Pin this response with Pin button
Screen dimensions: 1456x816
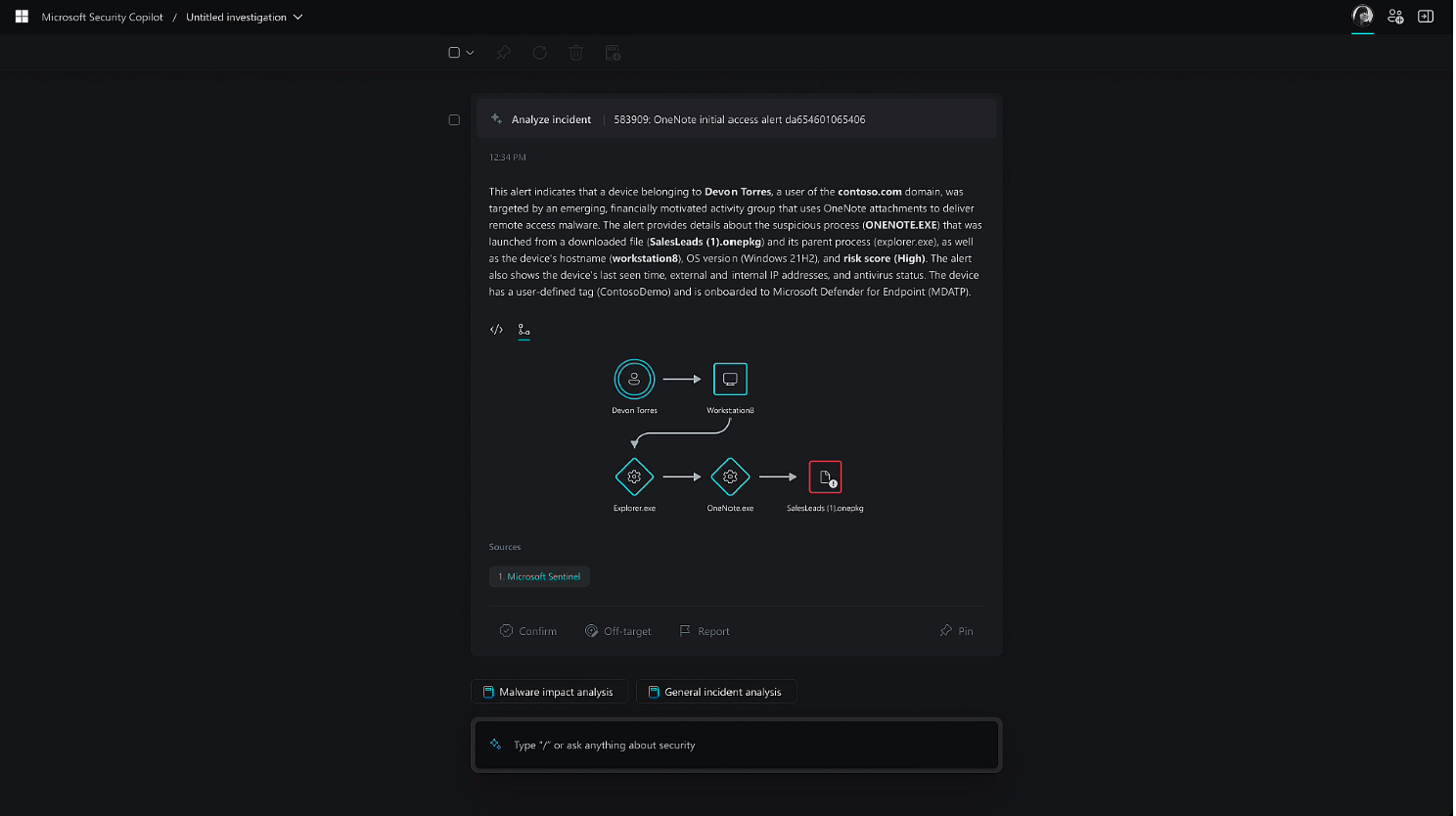click(x=957, y=631)
